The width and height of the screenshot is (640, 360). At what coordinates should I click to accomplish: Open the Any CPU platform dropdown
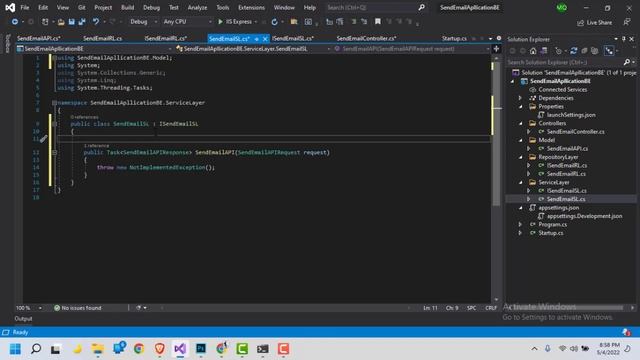click(x=187, y=22)
